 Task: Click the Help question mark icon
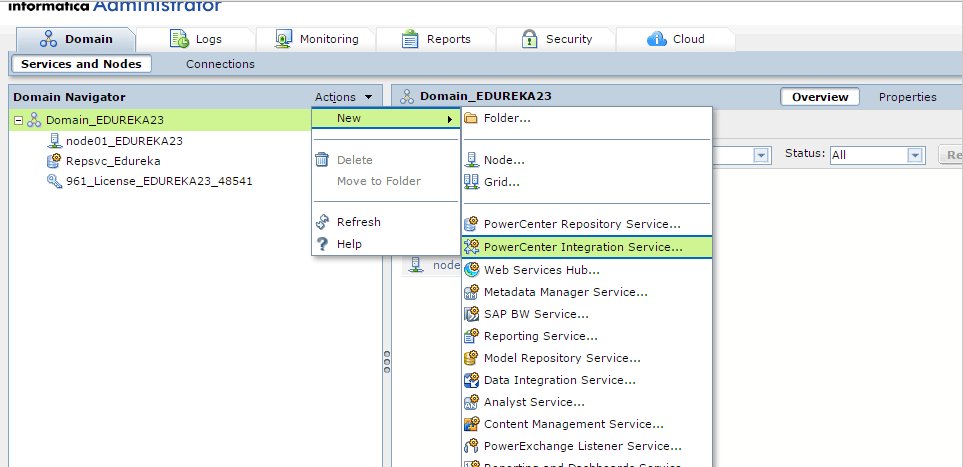point(322,244)
